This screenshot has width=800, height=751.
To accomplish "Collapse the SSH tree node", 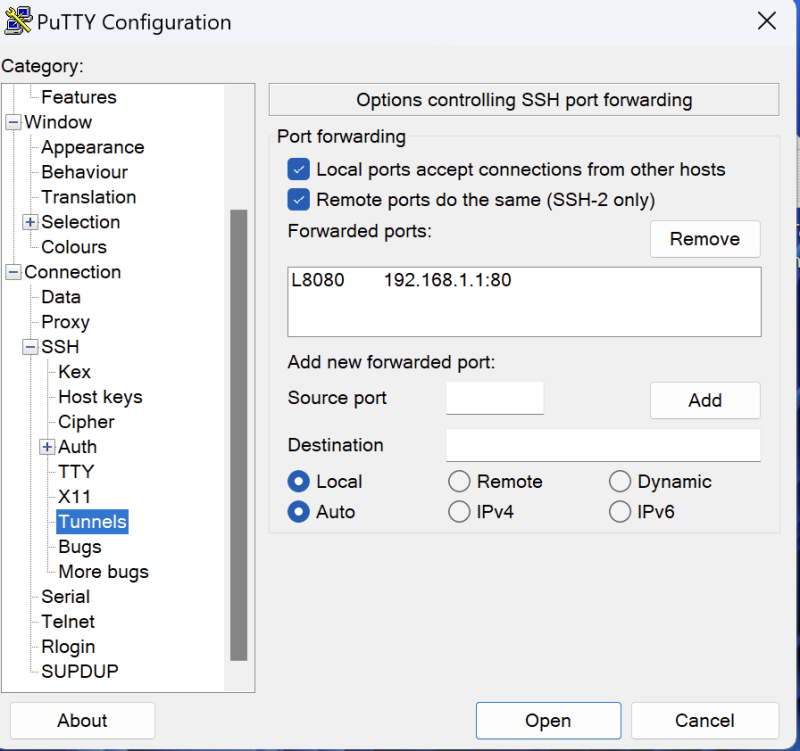I will click(x=30, y=348).
